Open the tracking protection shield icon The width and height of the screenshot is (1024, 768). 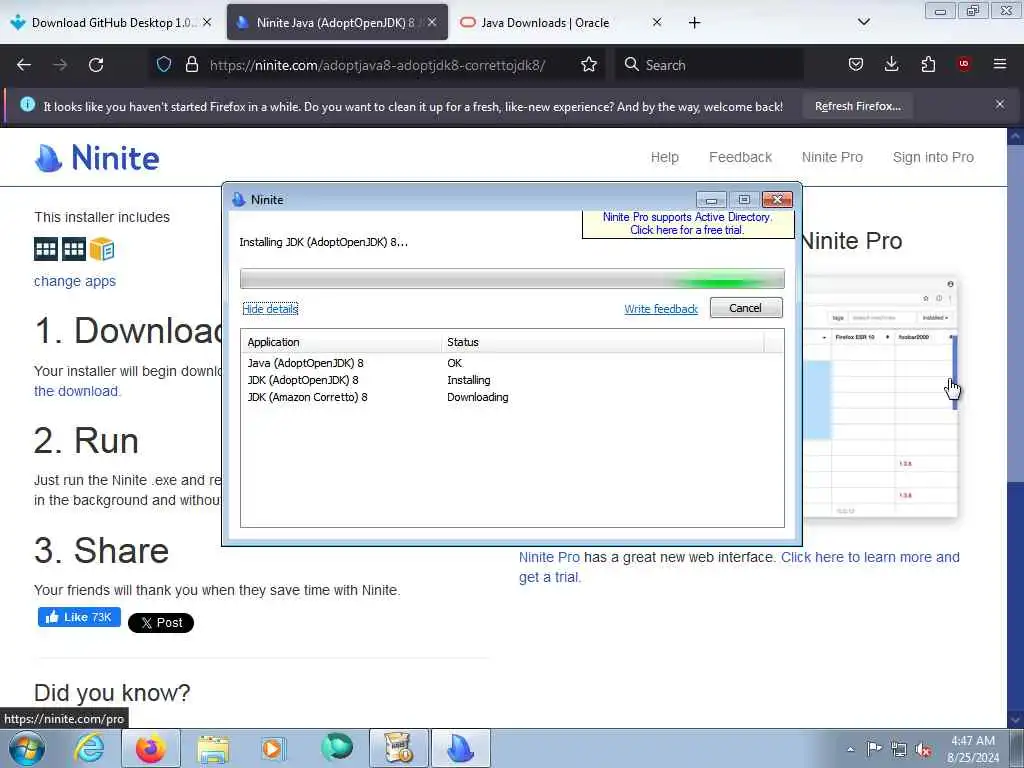click(164, 64)
